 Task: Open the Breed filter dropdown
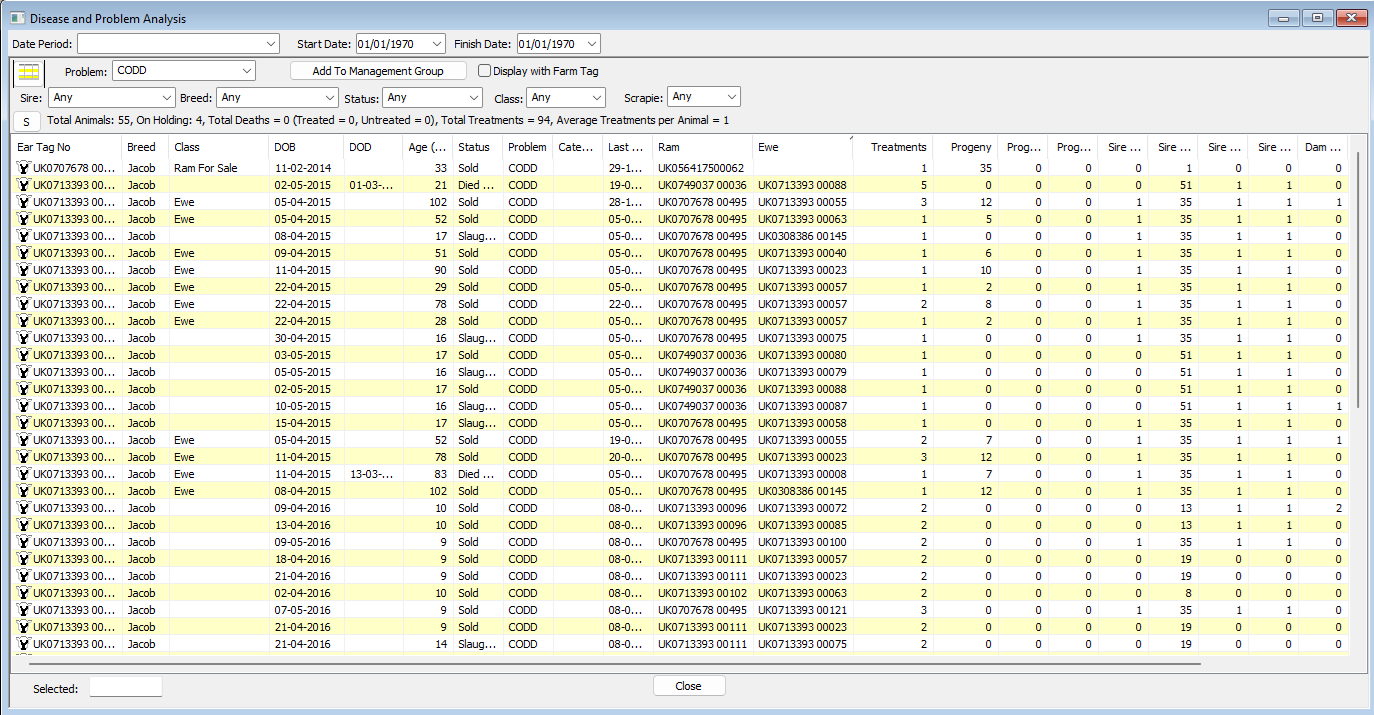(330, 98)
